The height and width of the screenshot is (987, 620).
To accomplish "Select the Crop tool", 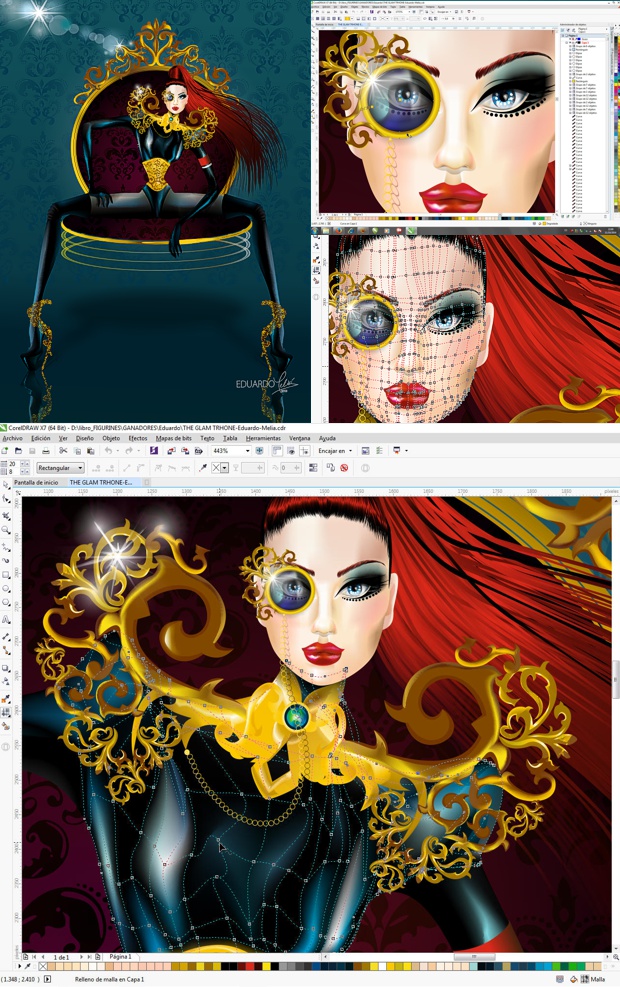I will pos(6,515).
